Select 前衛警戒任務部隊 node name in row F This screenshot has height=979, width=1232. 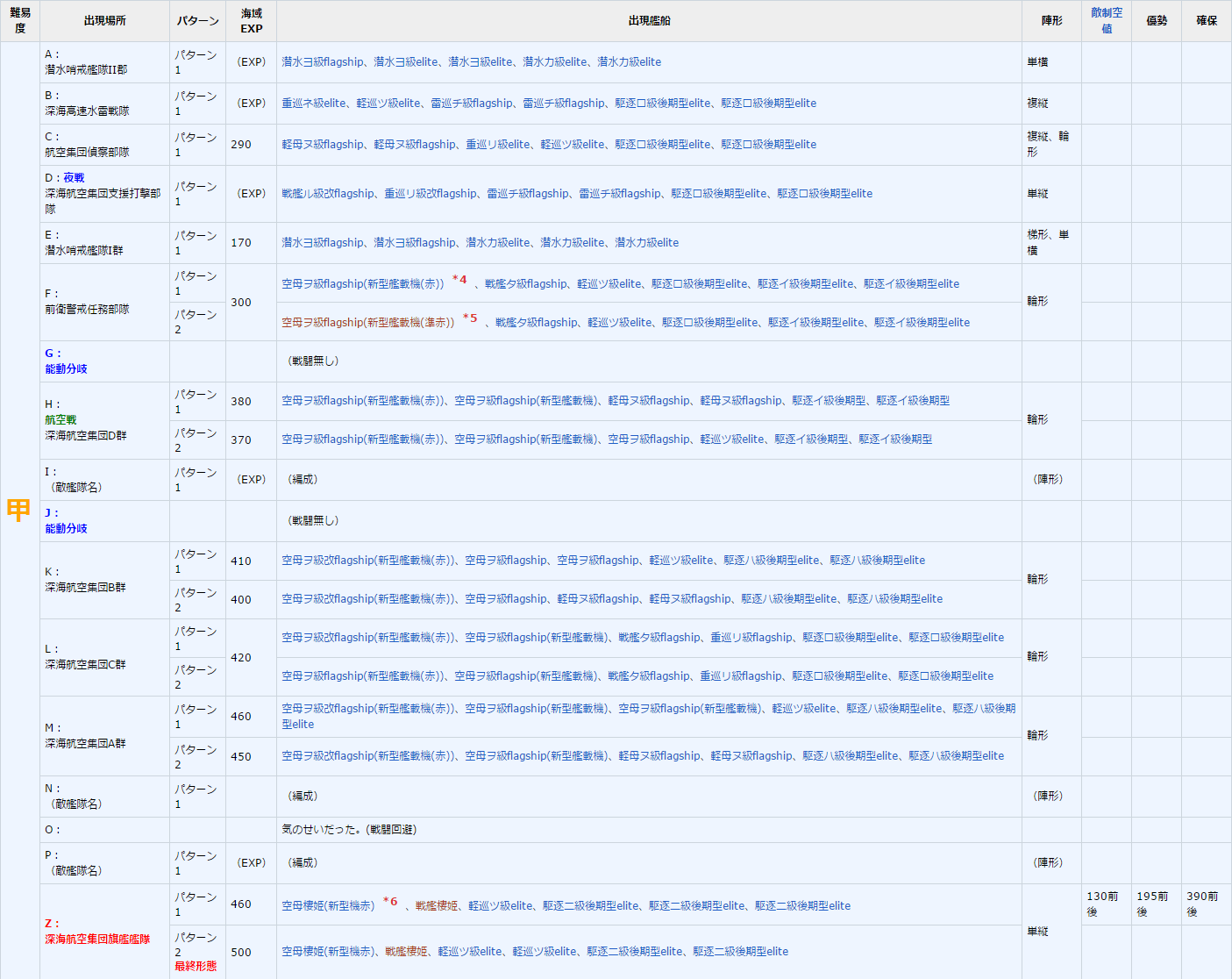pyautogui.click(x=88, y=310)
